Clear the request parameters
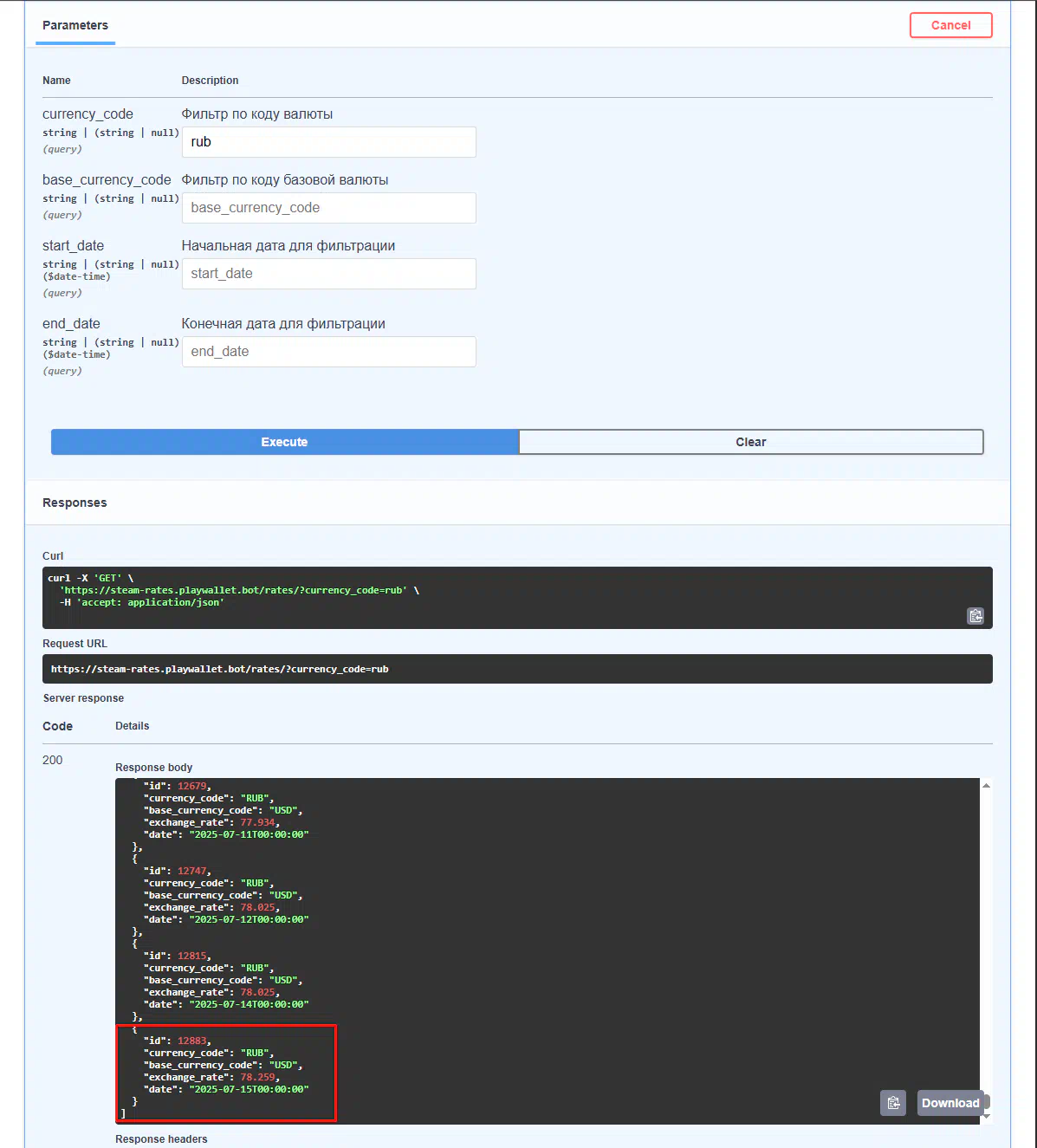 point(751,442)
